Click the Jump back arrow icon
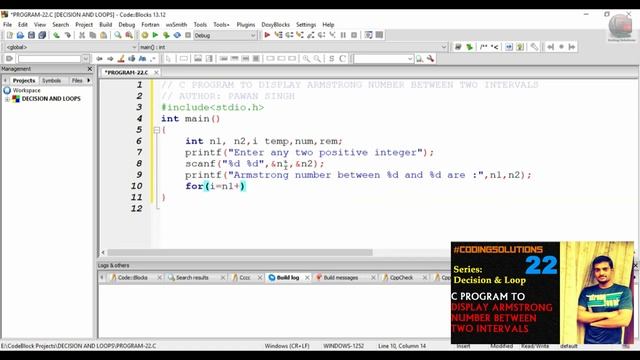This screenshot has height=360, width=640. (x=99, y=59)
